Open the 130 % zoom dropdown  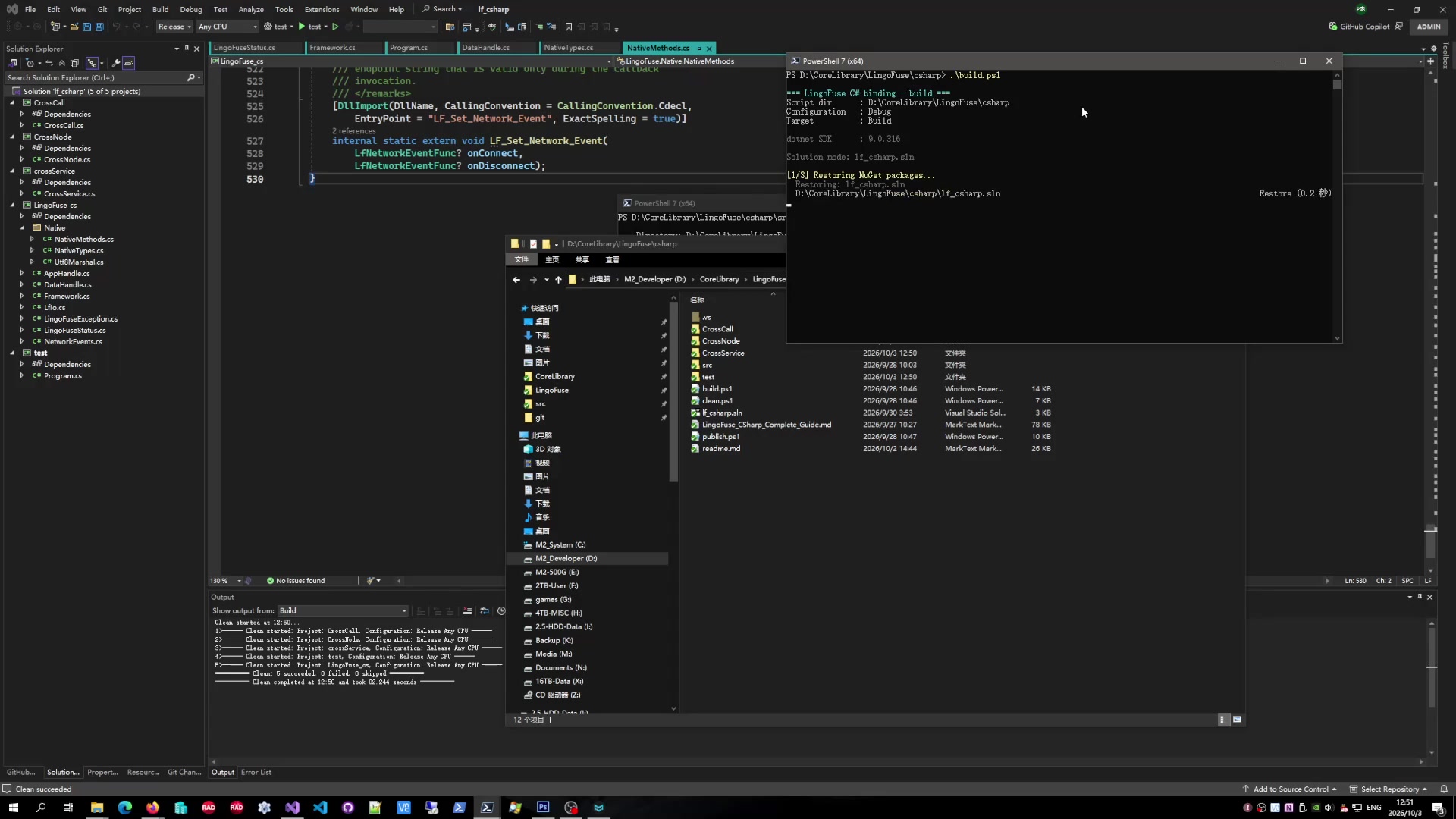[226, 581]
